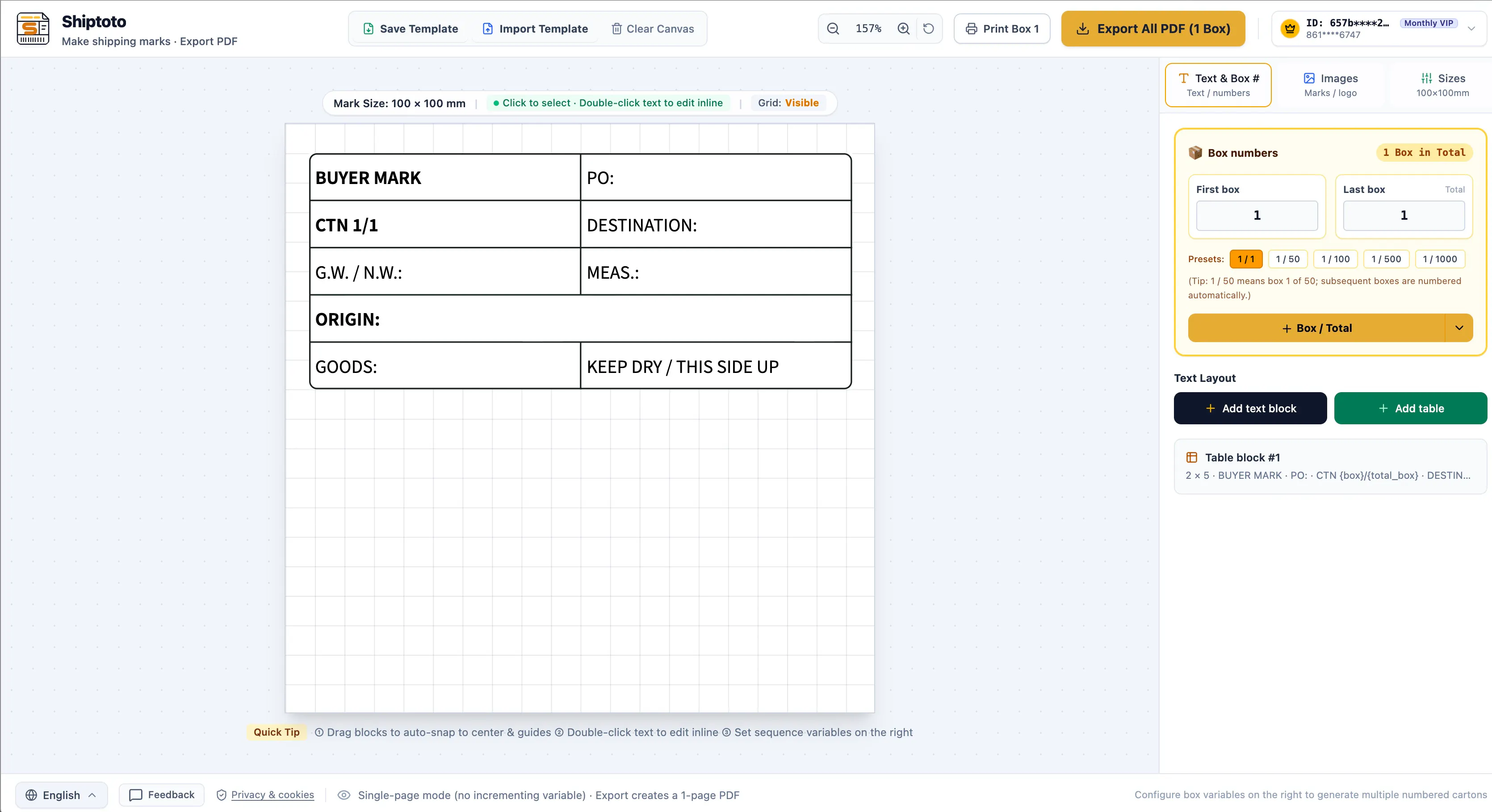Image resolution: width=1492 pixels, height=812 pixels.
Task: Click the 157% zoom level value
Action: click(868, 29)
